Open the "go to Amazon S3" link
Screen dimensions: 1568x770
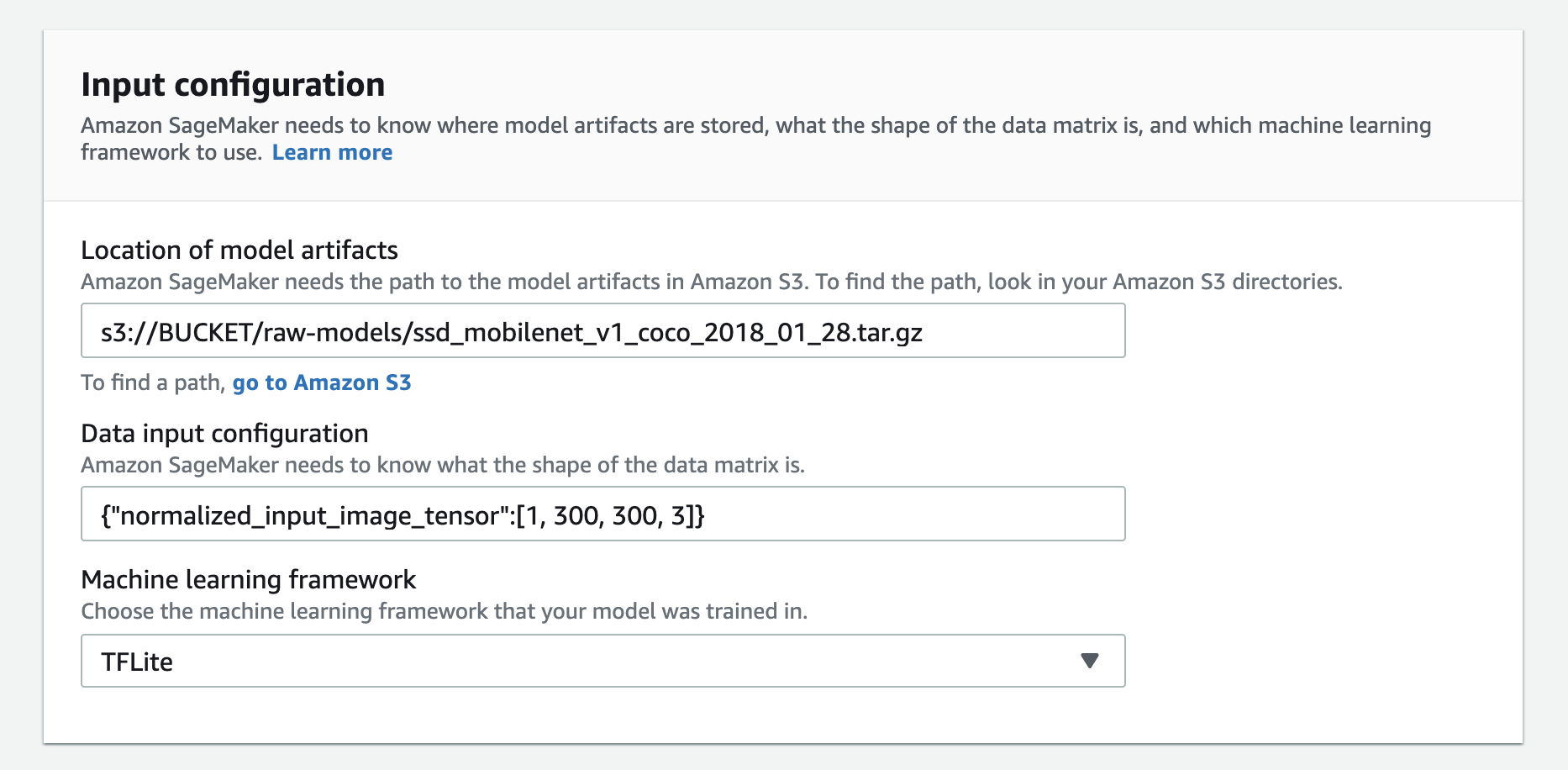coord(322,382)
